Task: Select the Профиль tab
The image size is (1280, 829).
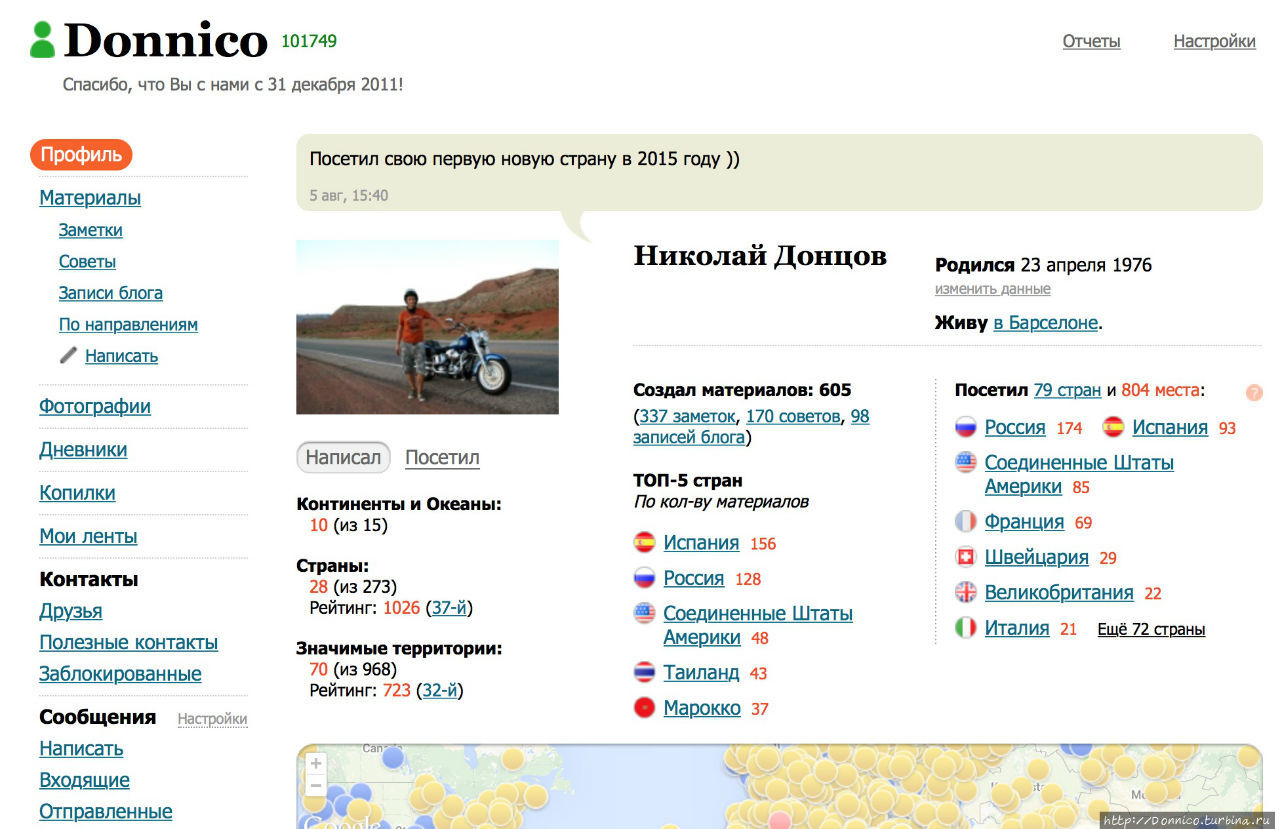Action: click(x=81, y=155)
